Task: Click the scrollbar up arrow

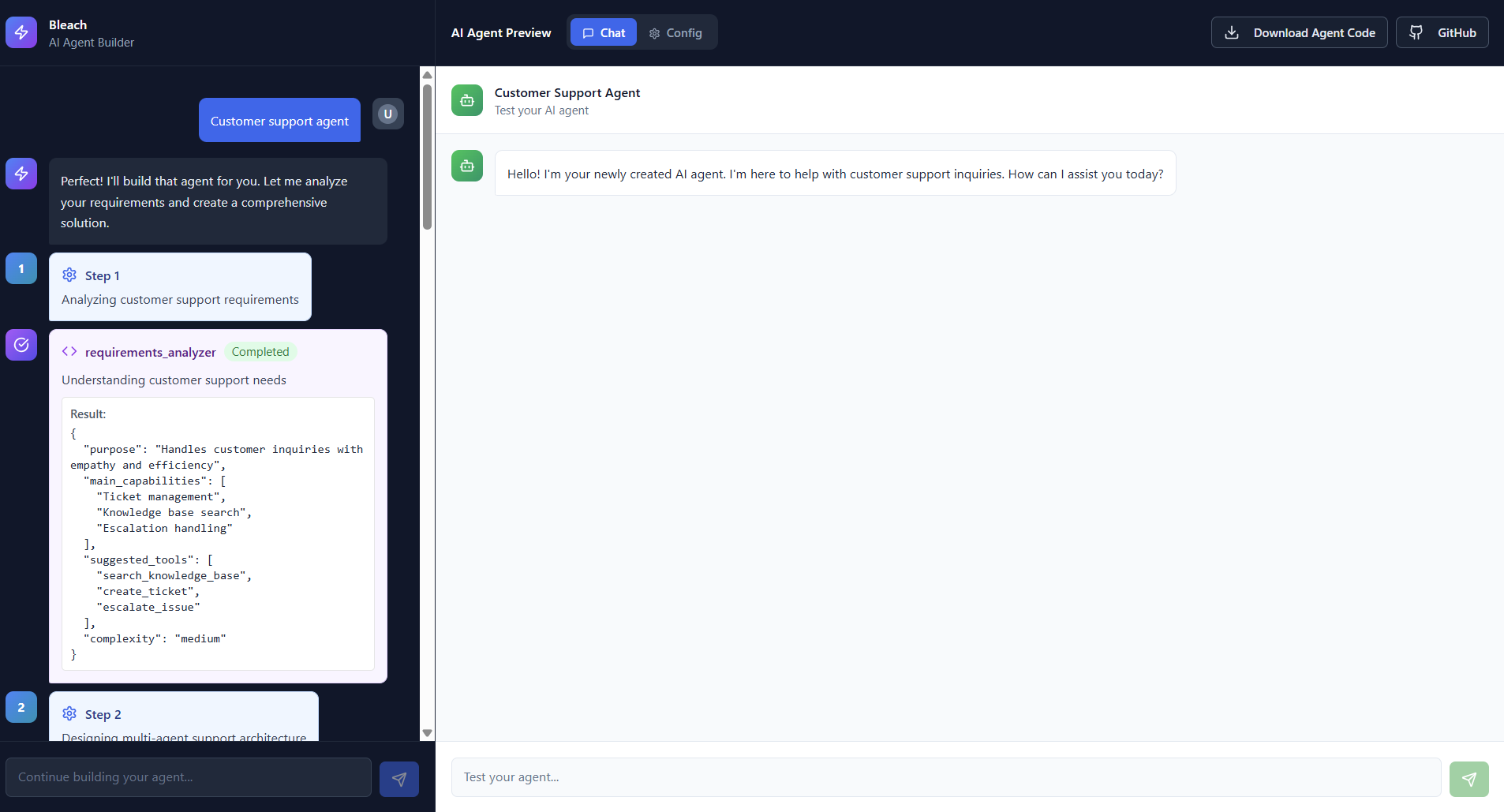Action: point(427,75)
